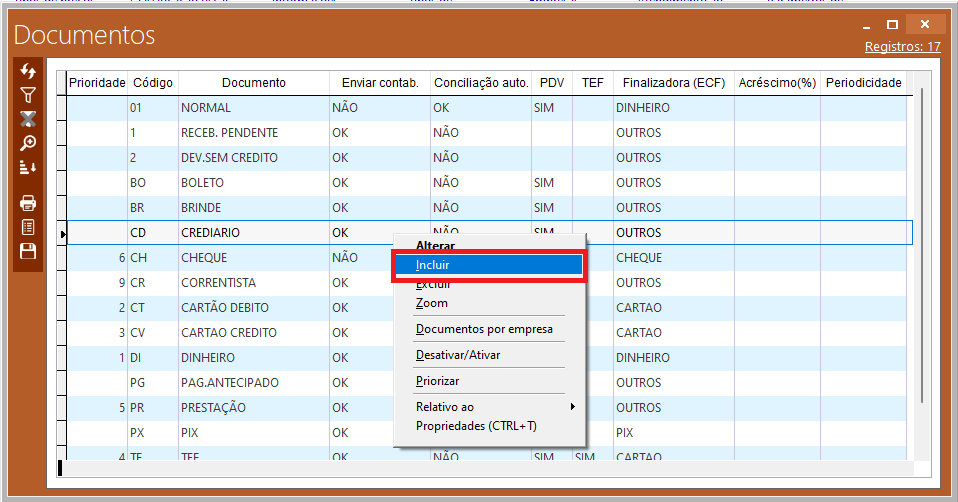Click the Registros: 17 link

pyautogui.click(x=902, y=47)
